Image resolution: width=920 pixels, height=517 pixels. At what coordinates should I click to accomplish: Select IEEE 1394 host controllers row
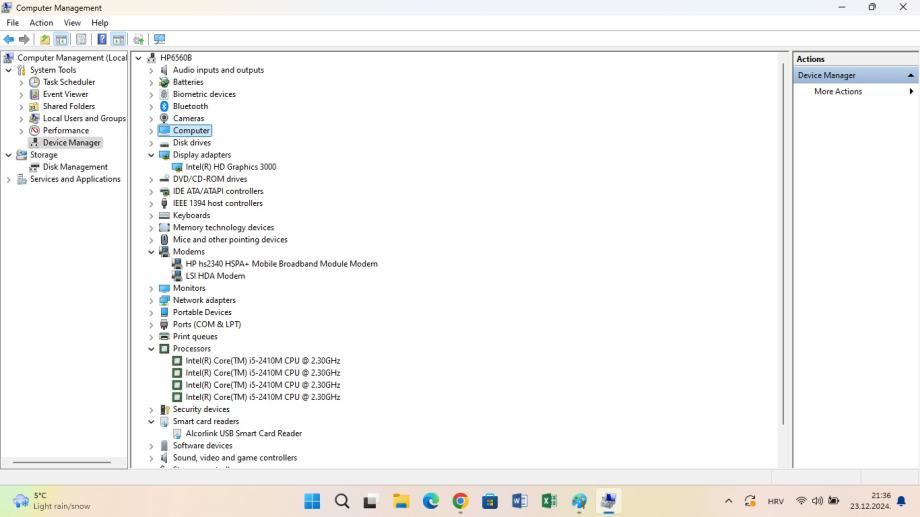coord(218,203)
